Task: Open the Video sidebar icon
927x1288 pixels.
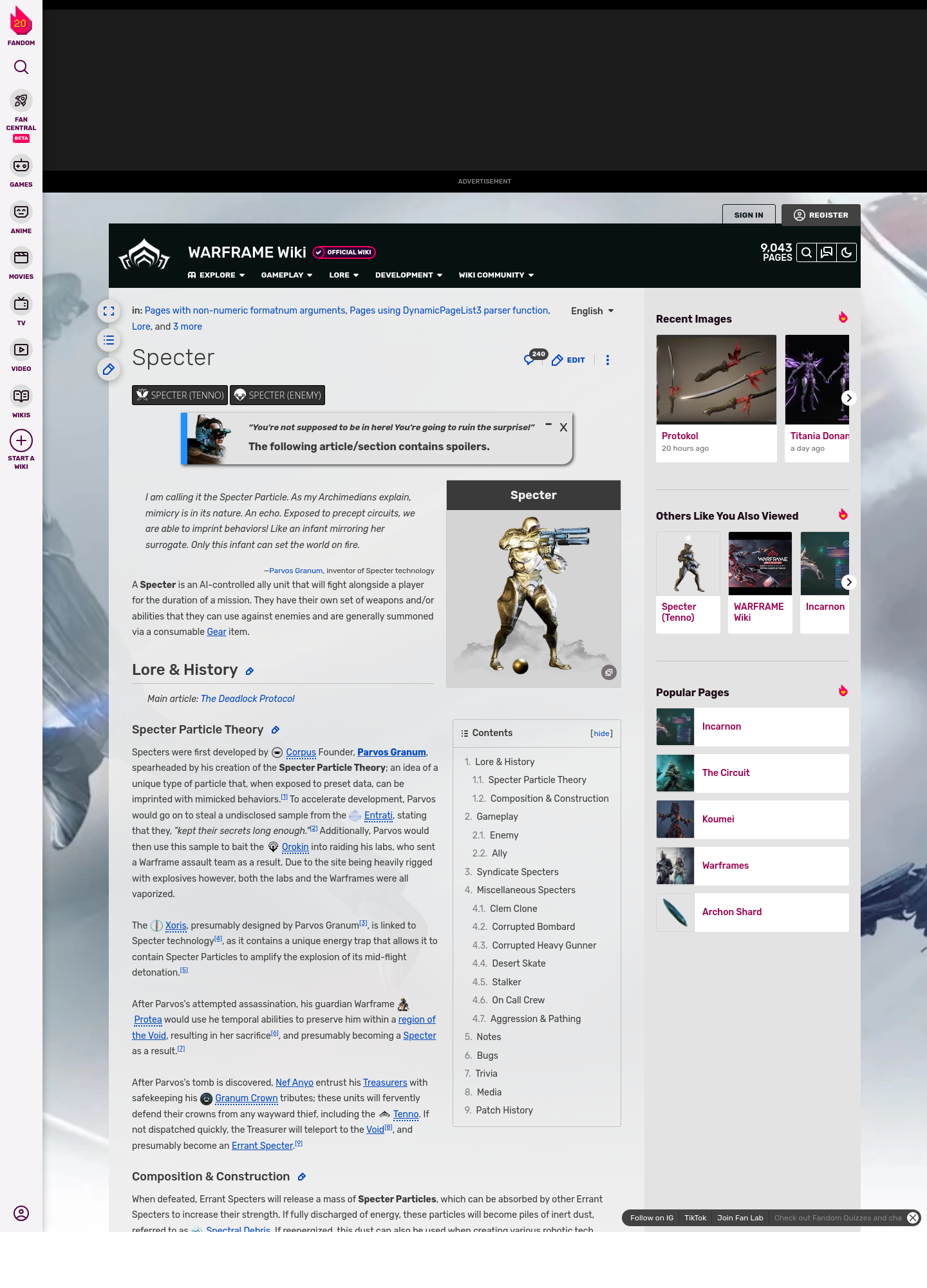Action: click(21, 350)
